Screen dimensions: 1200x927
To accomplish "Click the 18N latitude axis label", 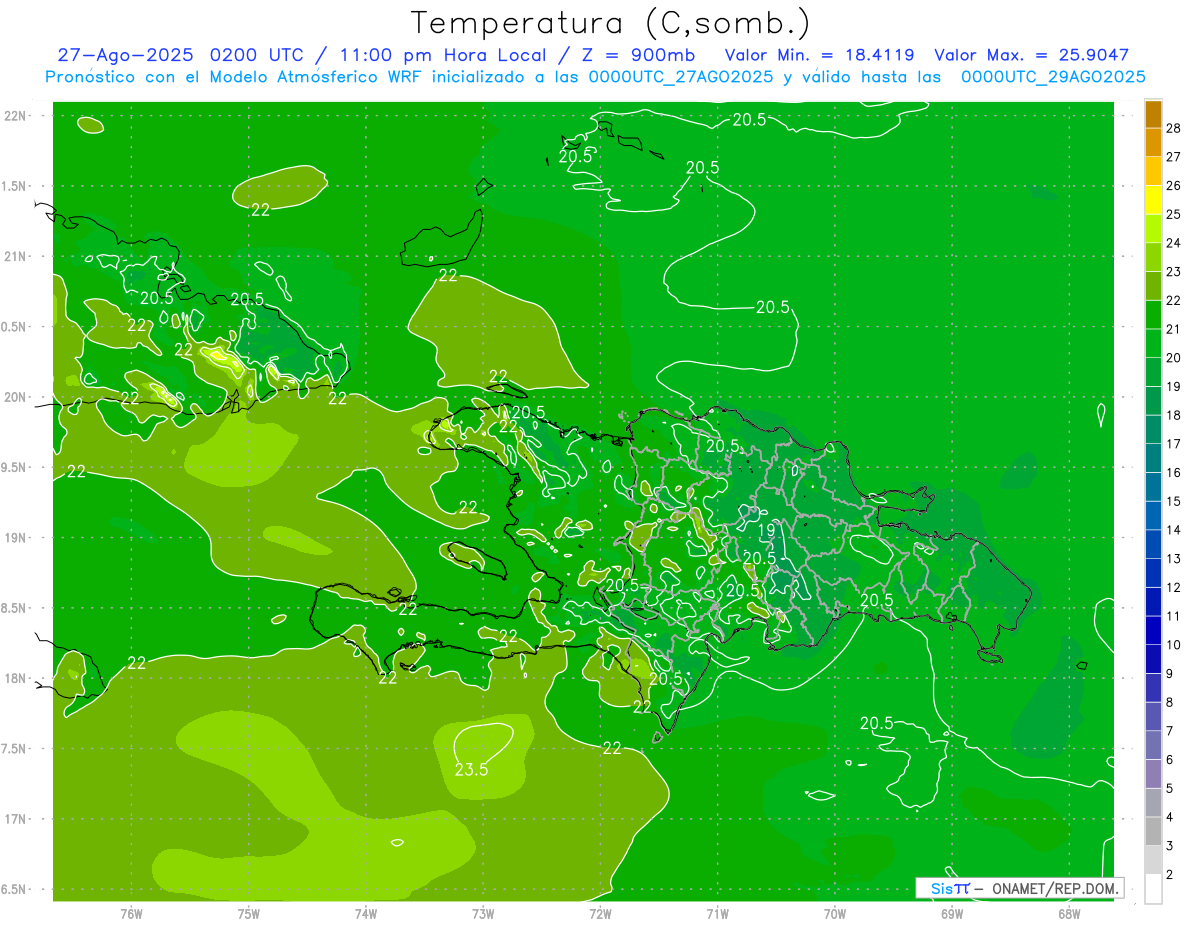I will 16,678.
